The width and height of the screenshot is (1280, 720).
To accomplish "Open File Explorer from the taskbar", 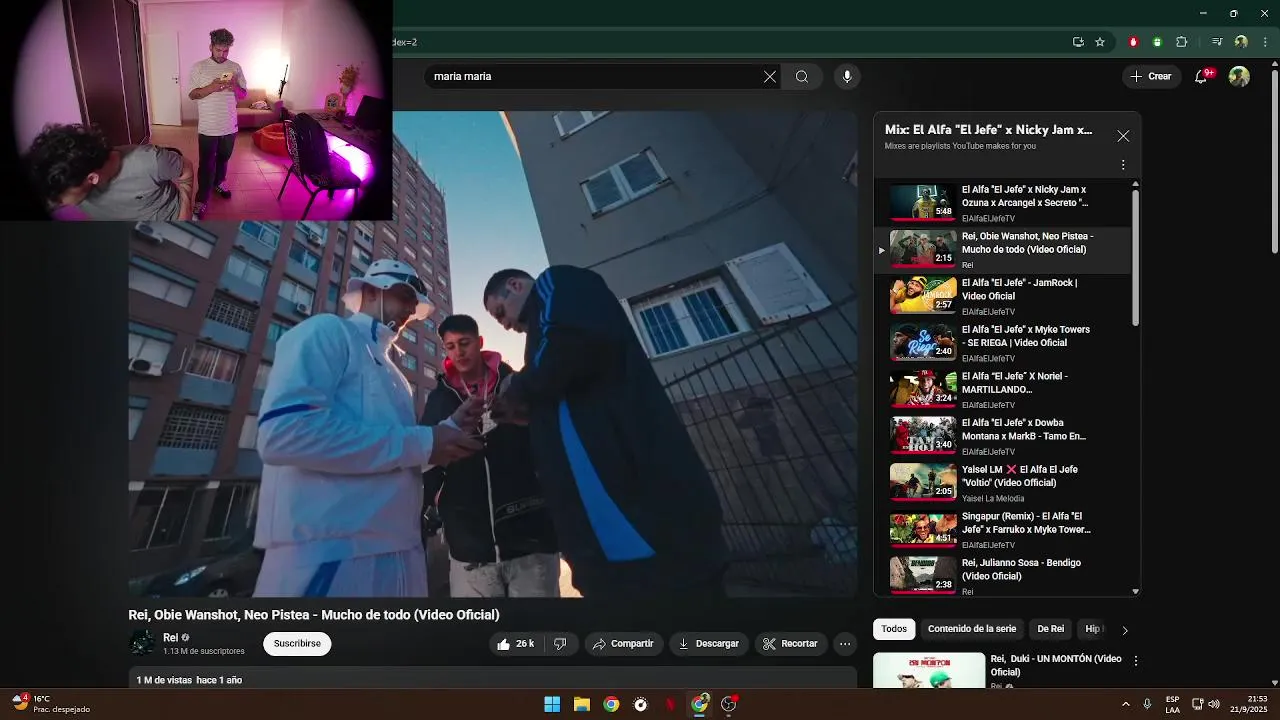I will tap(581, 704).
